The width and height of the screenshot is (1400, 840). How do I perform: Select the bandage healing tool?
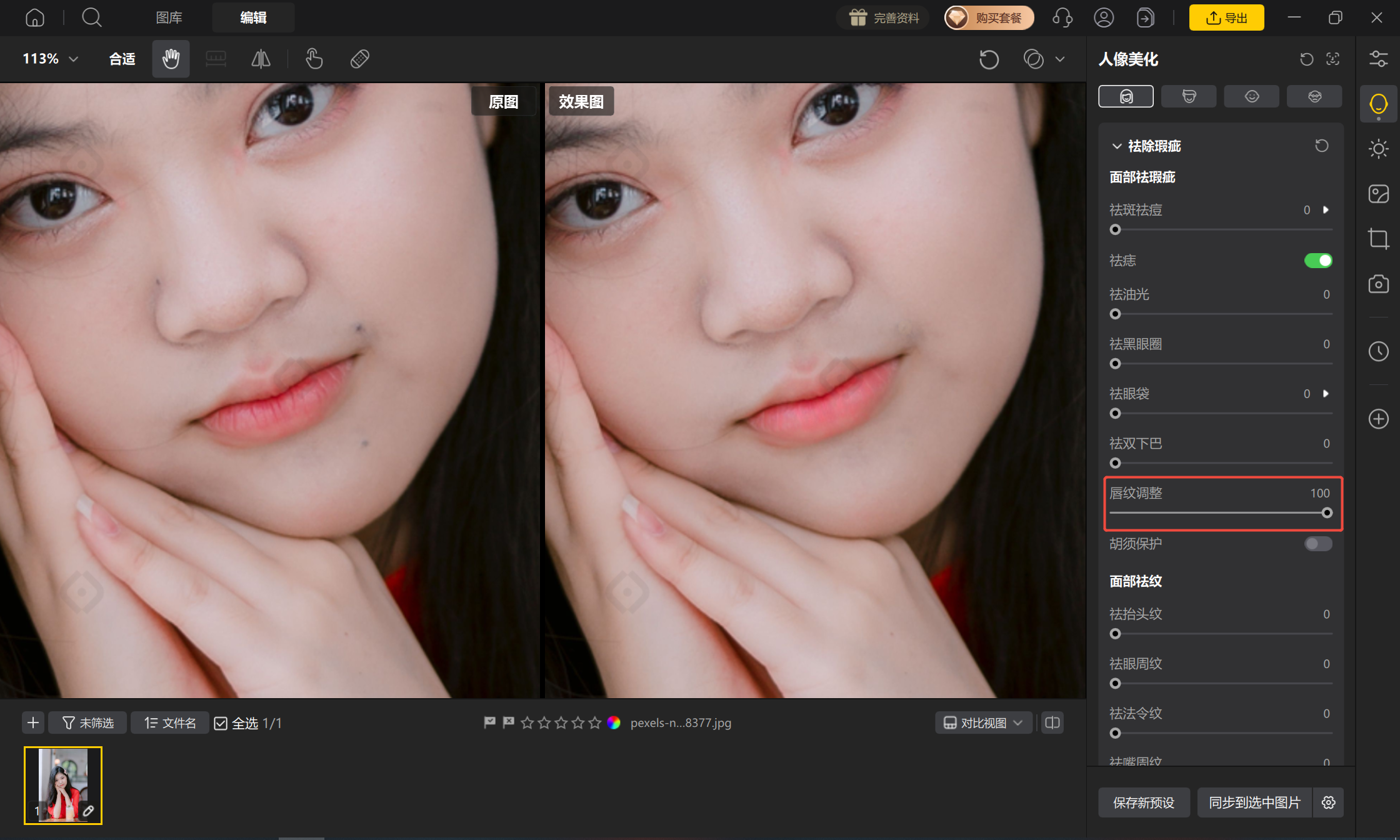click(360, 59)
